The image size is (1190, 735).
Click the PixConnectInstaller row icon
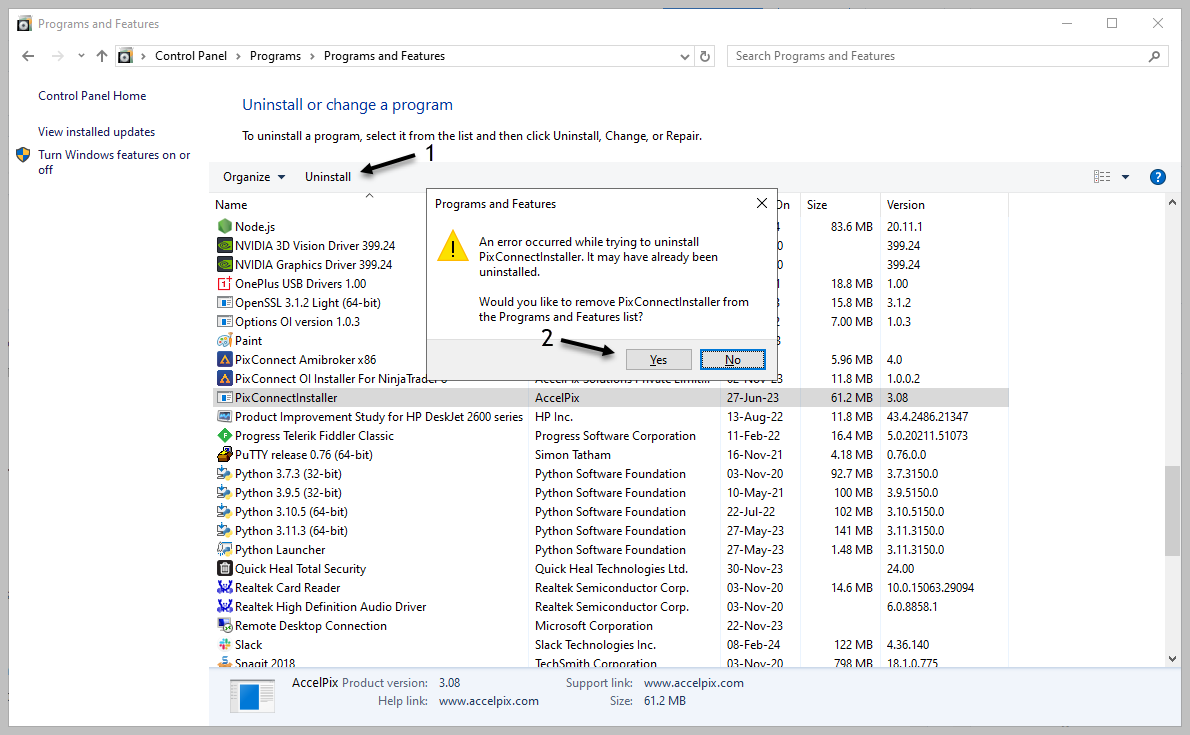tap(225, 397)
